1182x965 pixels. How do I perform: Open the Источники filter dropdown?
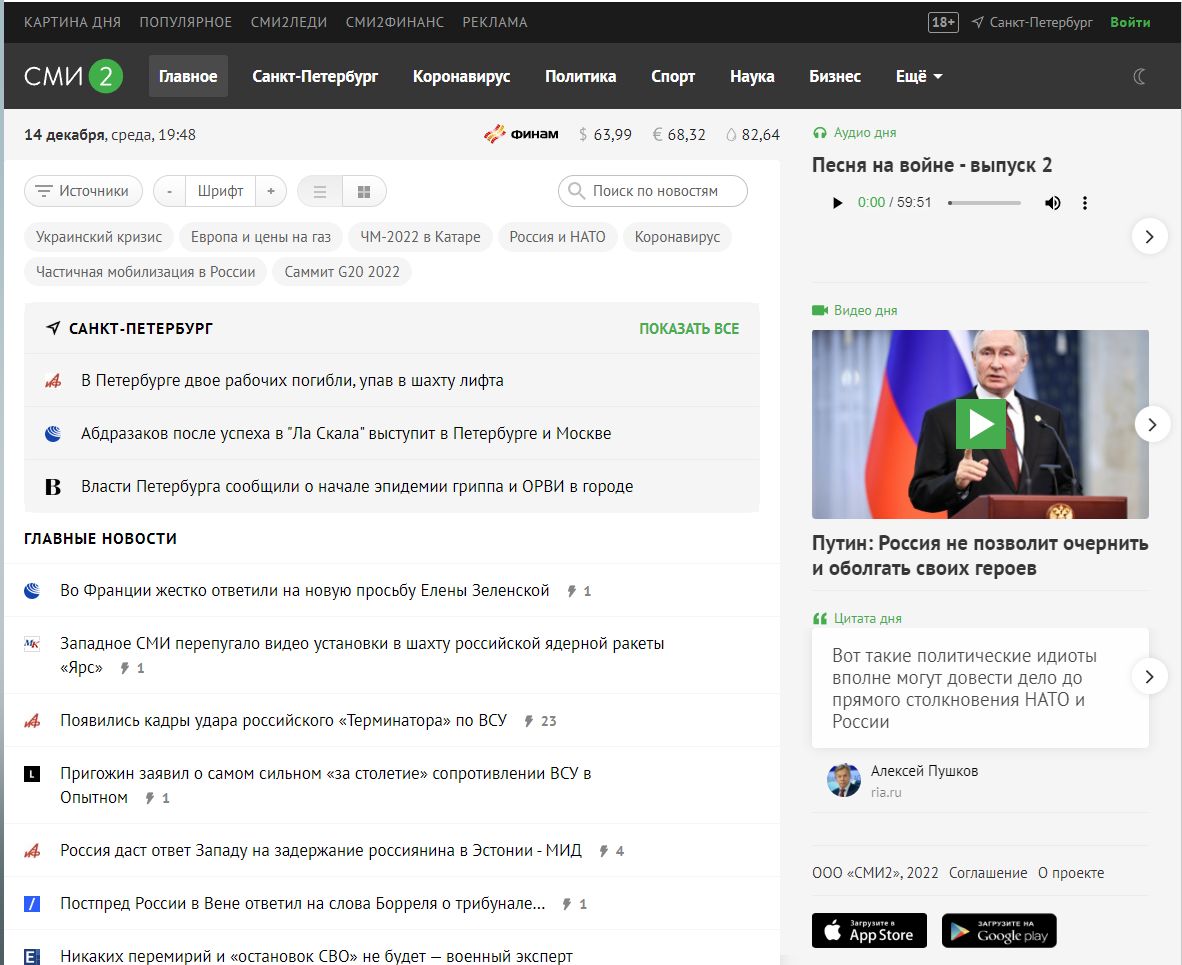point(83,191)
